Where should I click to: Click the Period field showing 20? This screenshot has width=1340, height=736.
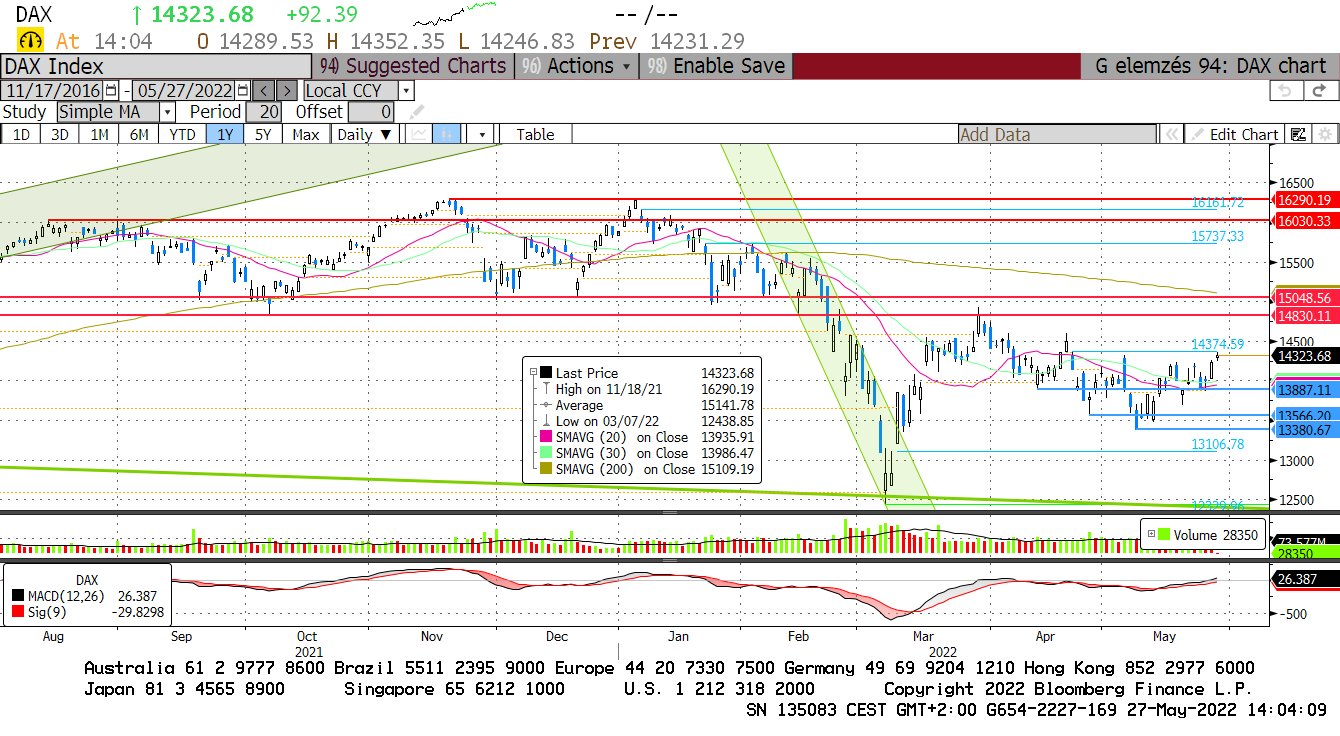point(264,112)
